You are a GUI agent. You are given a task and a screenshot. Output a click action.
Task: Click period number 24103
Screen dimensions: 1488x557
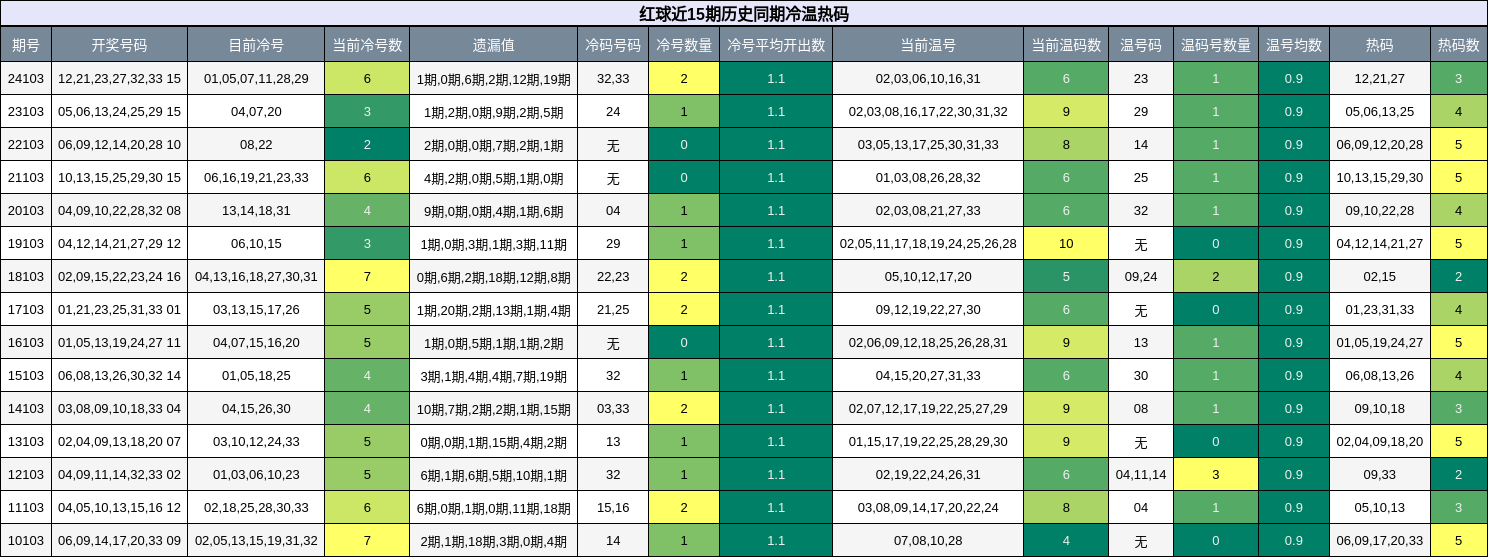[x=26, y=79]
